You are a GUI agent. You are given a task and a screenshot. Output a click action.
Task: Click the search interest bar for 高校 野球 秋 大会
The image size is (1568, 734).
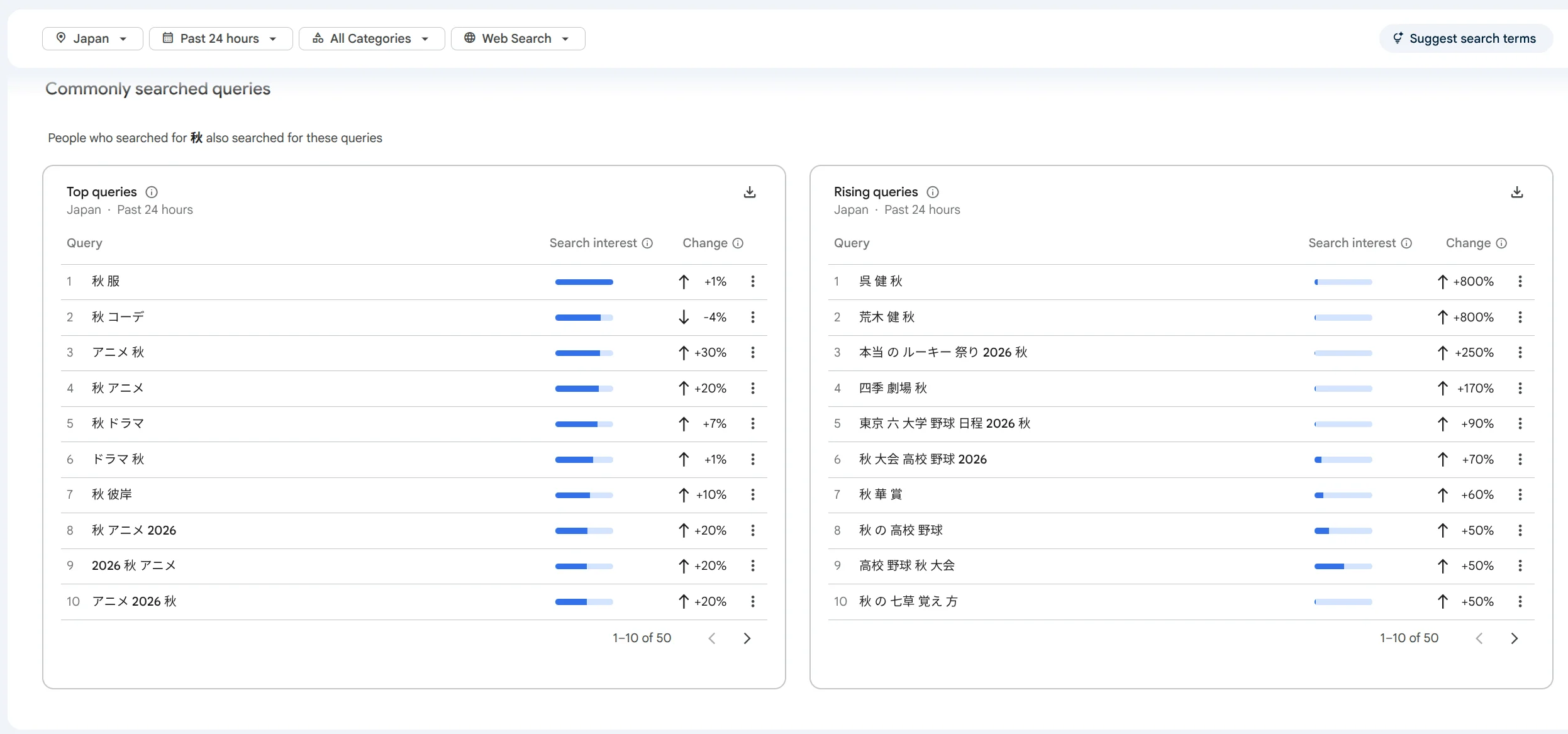[x=1343, y=566]
